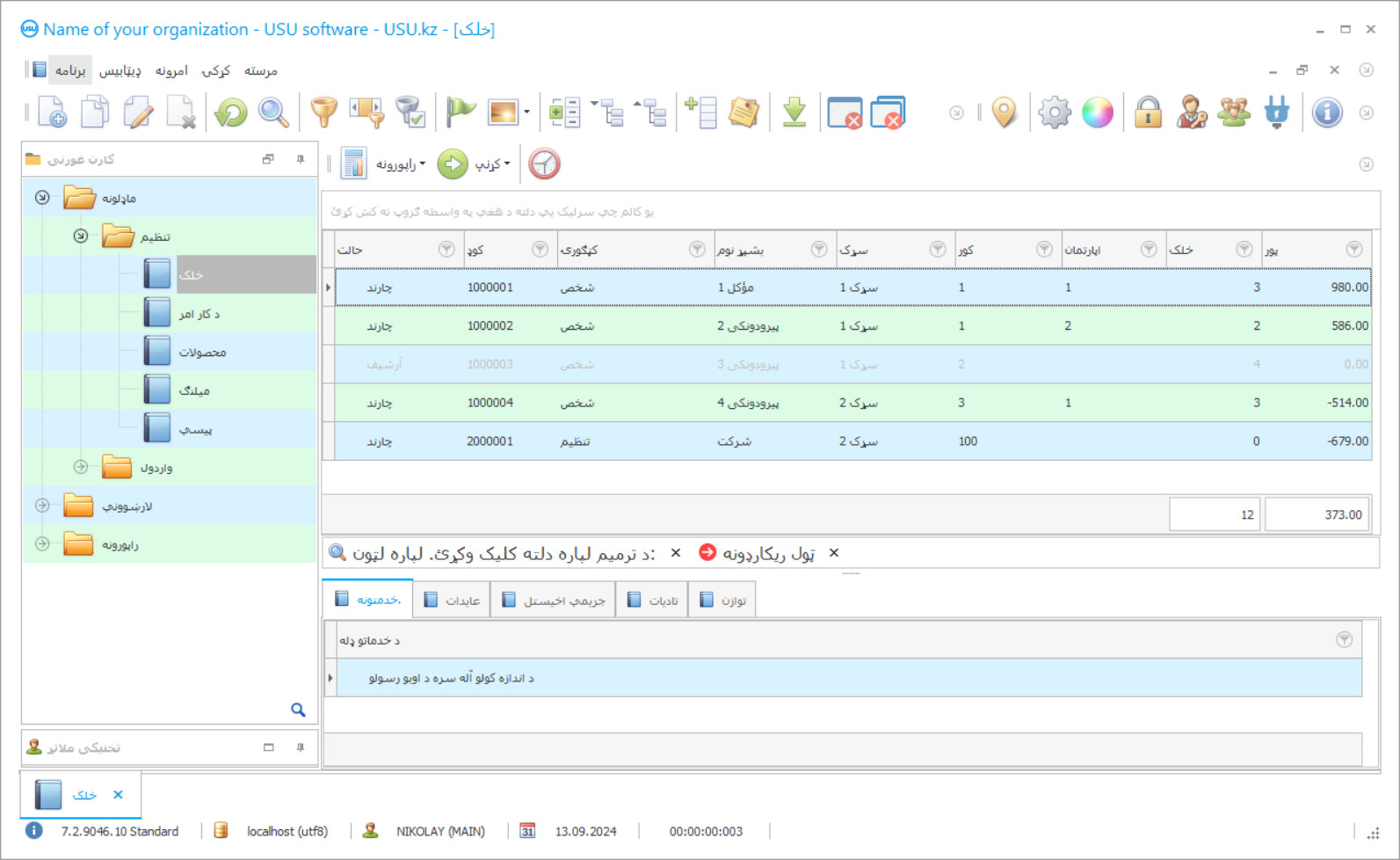1400x860 pixels.
Task: Expand the لارښوونې folder in tree
Action: click(42, 506)
